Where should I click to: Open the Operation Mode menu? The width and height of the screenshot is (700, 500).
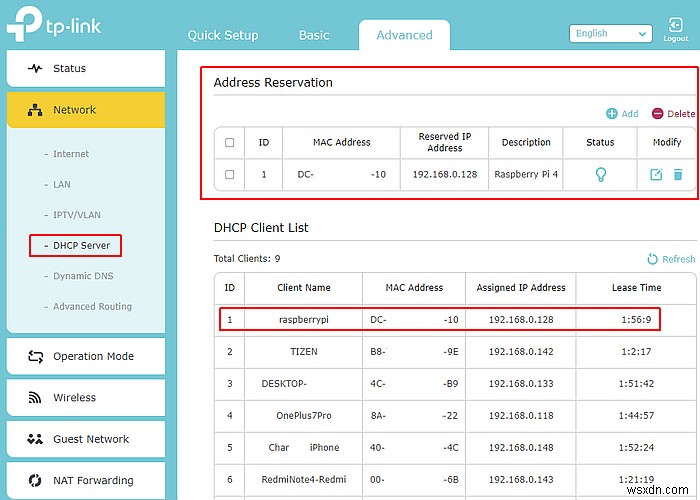point(86,356)
